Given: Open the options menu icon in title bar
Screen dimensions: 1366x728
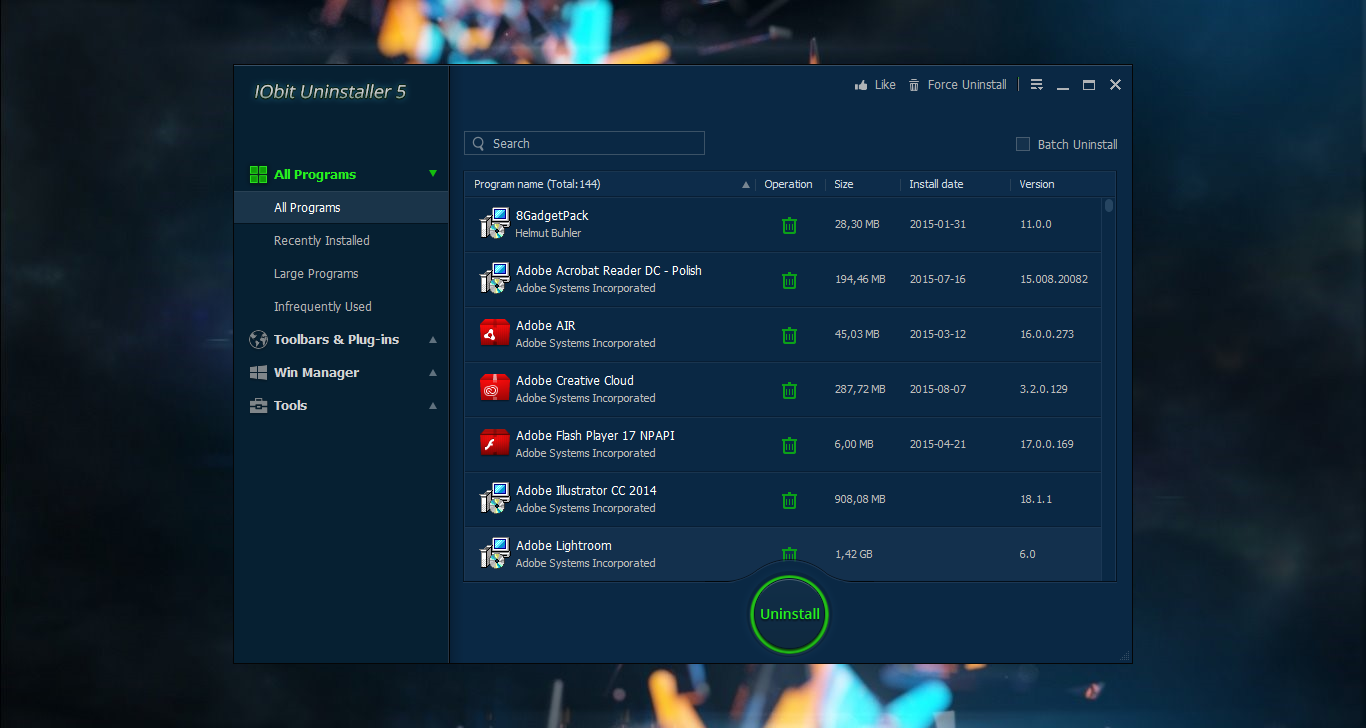Looking at the screenshot, I should [x=1036, y=85].
